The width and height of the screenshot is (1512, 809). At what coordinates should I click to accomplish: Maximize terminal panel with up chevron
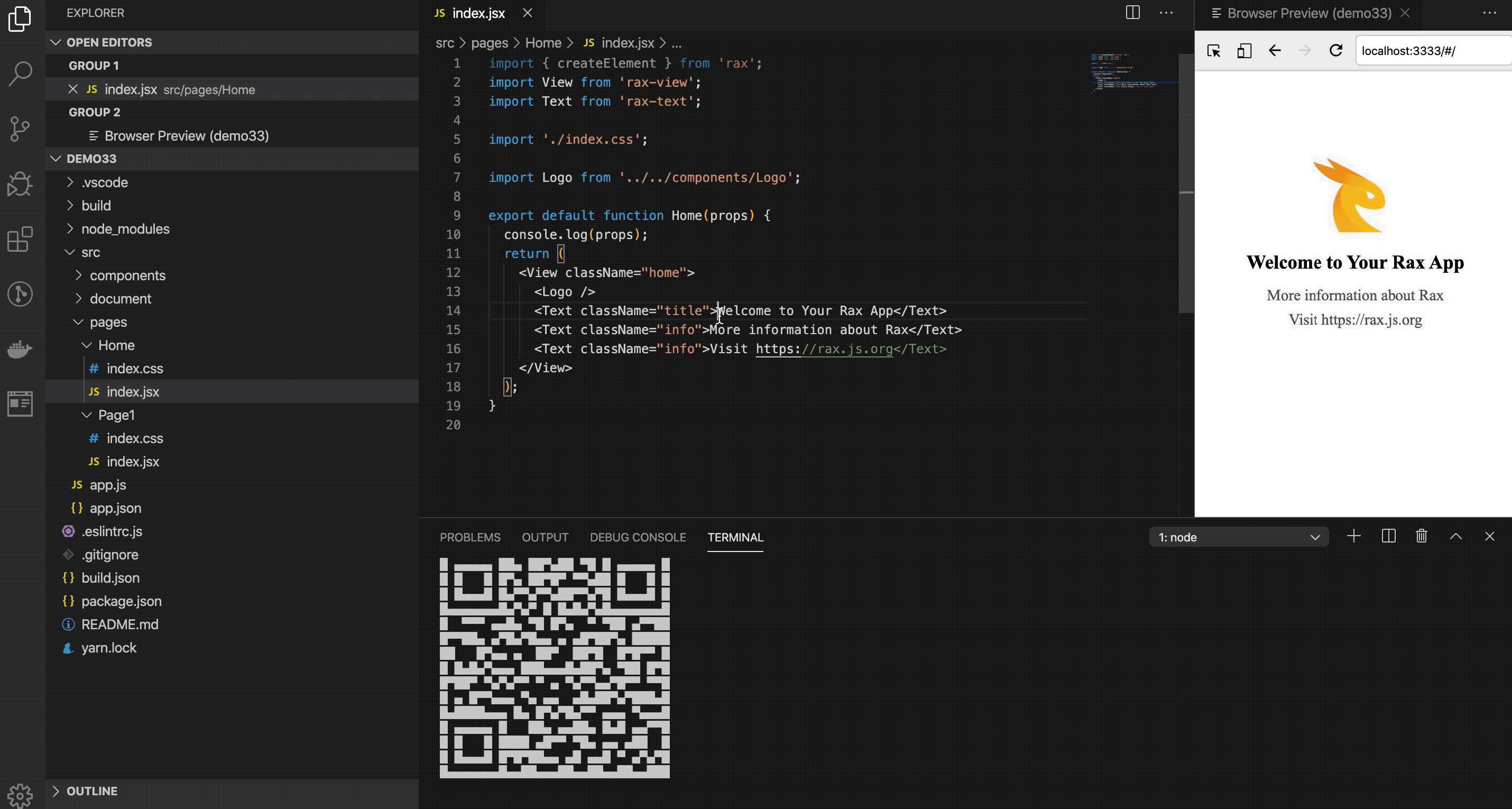[x=1455, y=536]
